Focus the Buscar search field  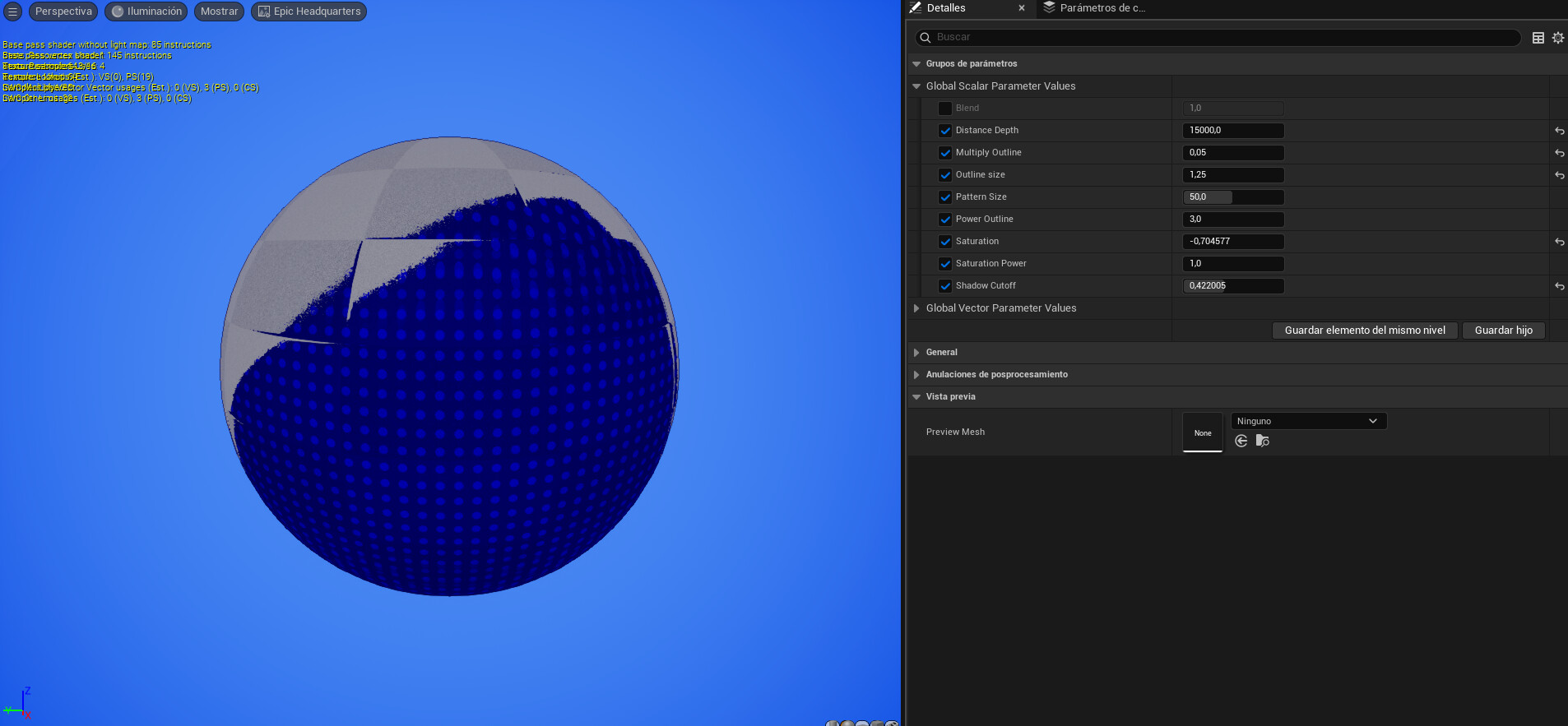point(1218,38)
